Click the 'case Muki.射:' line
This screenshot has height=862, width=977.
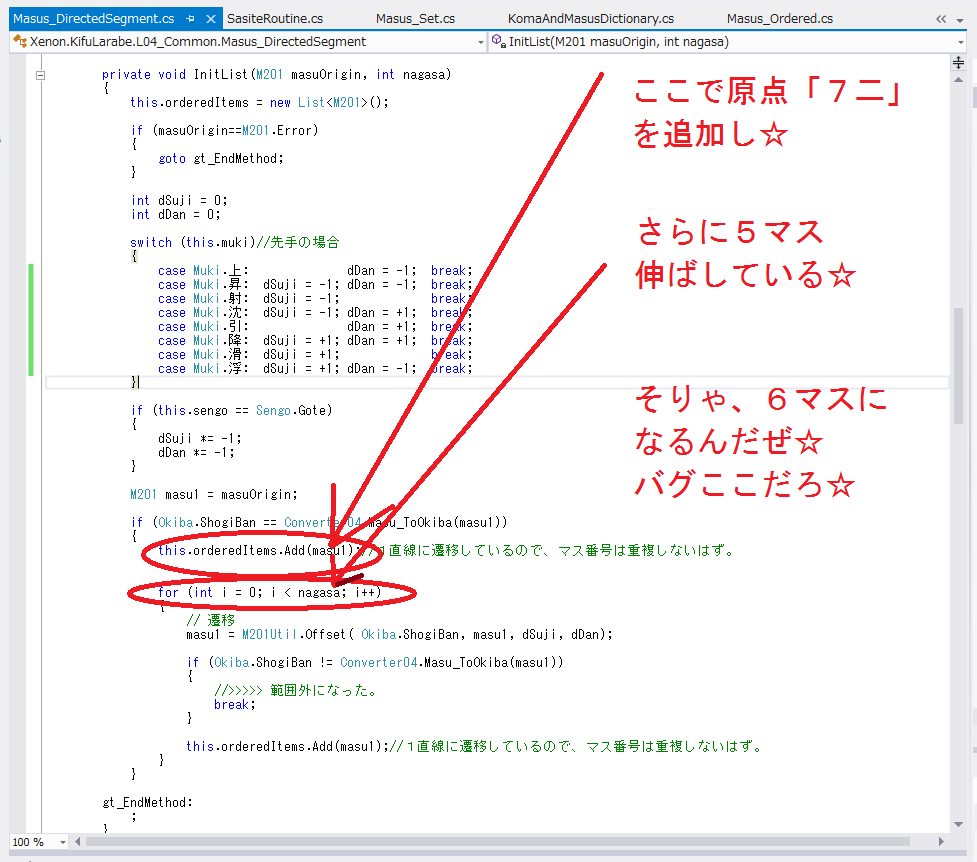[315, 299]
